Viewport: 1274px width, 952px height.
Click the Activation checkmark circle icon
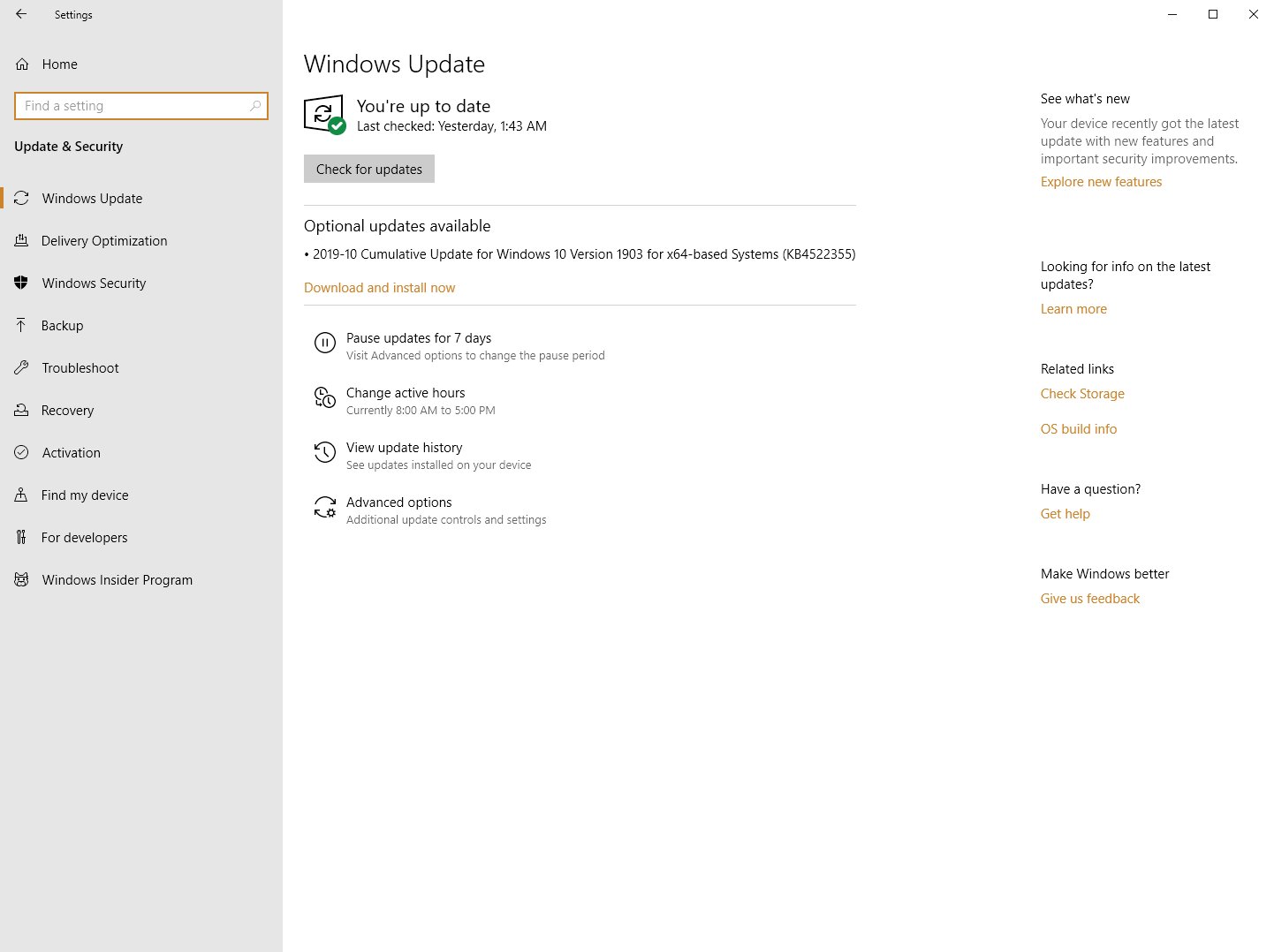tap(22, 453)
